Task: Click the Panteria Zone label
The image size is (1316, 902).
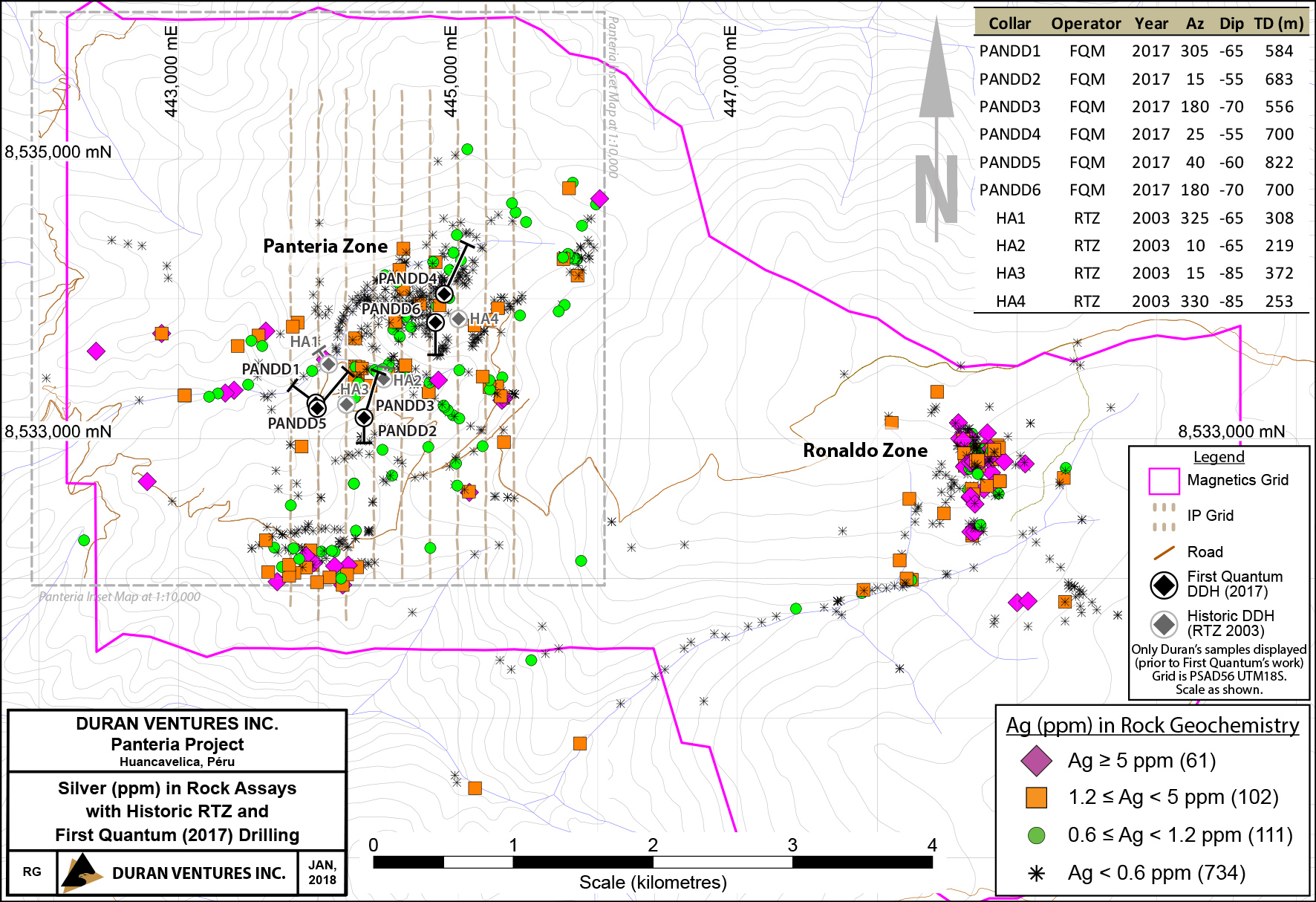Action: pyautogui.click(x=325, y=246)
